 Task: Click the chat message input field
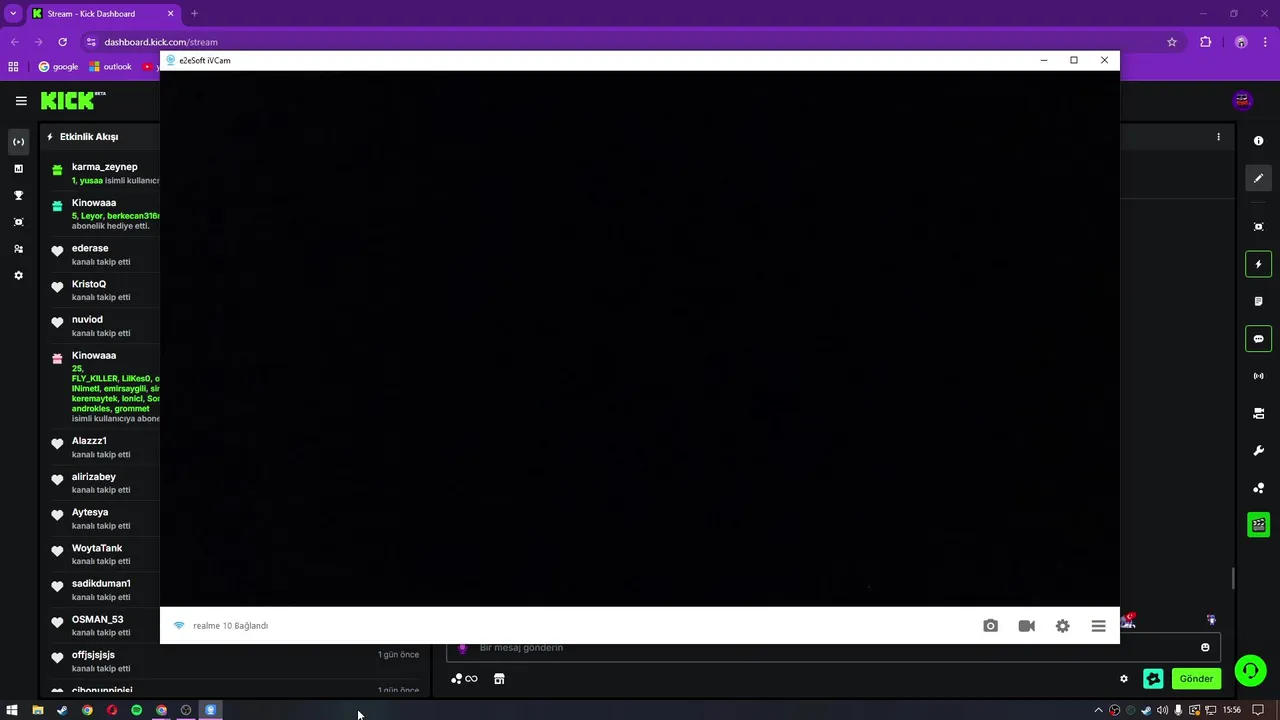click(833, 648)
